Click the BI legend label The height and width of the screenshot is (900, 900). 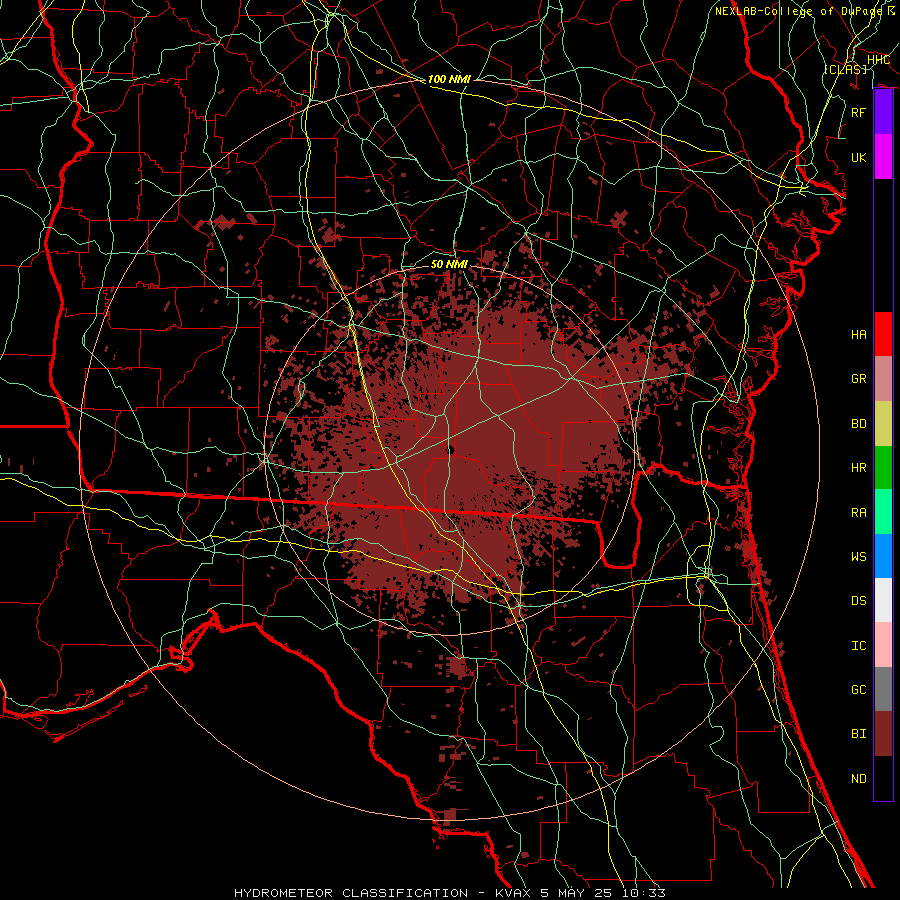[x=859, y=734]
